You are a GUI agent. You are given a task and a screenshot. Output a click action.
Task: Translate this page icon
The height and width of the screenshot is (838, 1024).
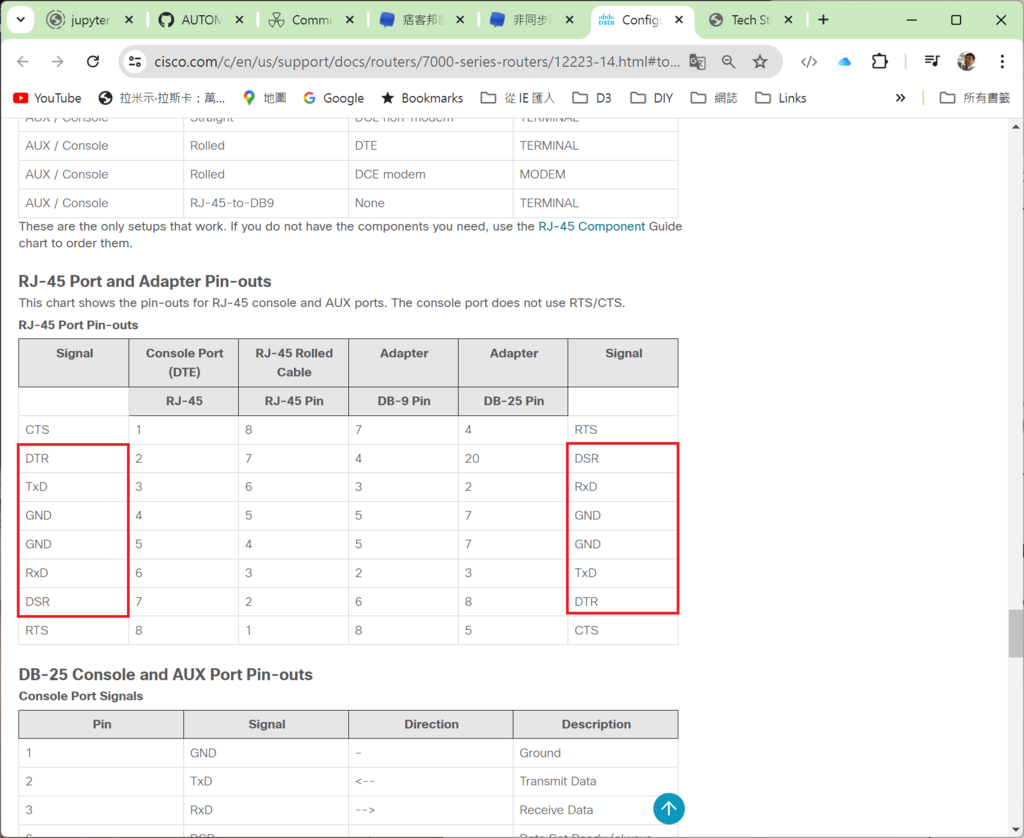tap(697, 61)
